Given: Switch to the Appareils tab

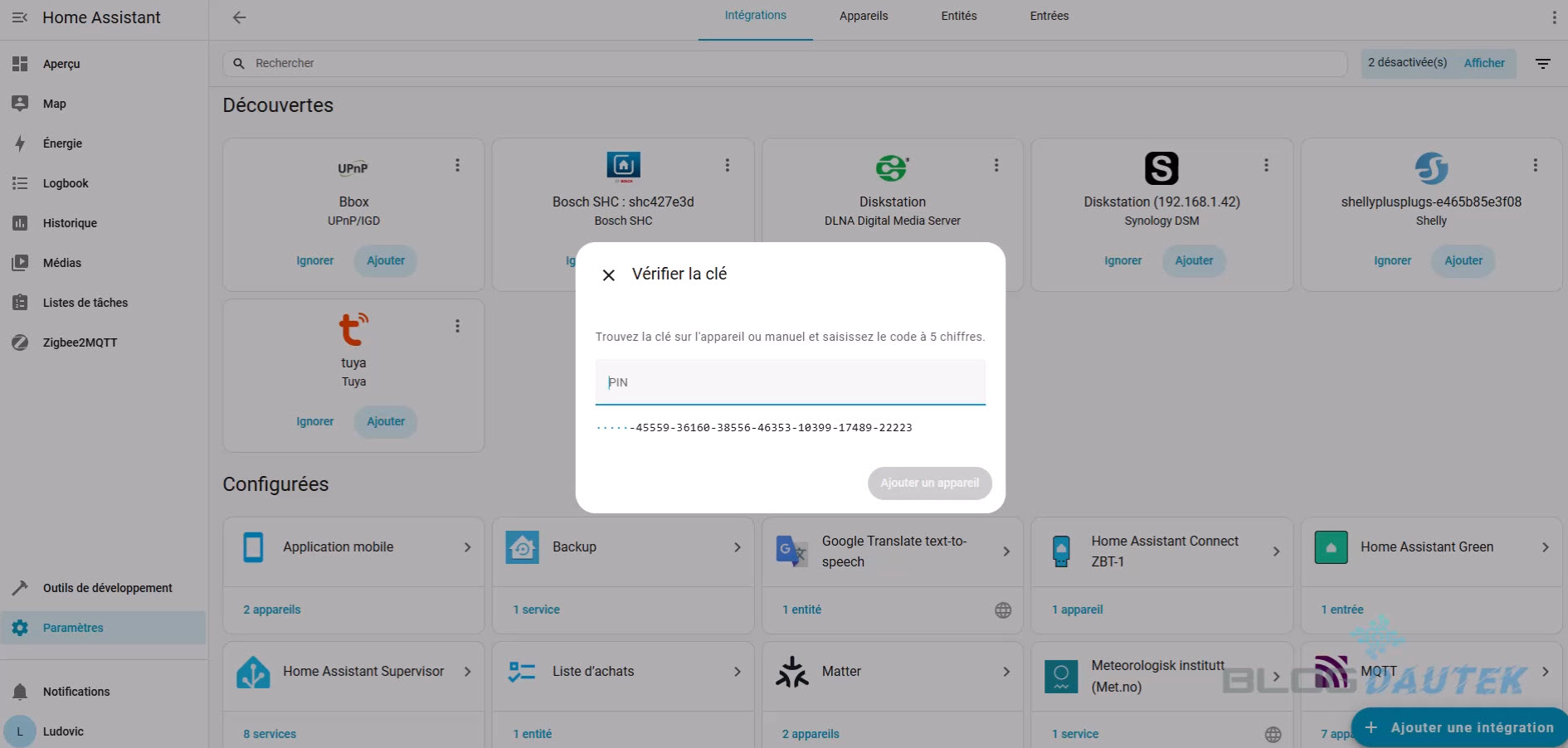Looking at the screenshot, I should click(x=863, y=16).
